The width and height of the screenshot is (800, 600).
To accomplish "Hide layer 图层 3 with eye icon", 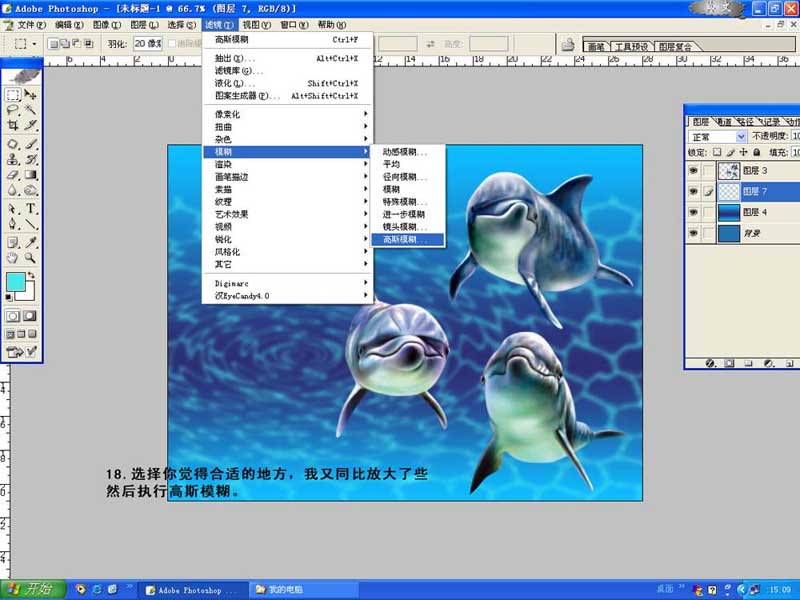I will pos(693,170).
